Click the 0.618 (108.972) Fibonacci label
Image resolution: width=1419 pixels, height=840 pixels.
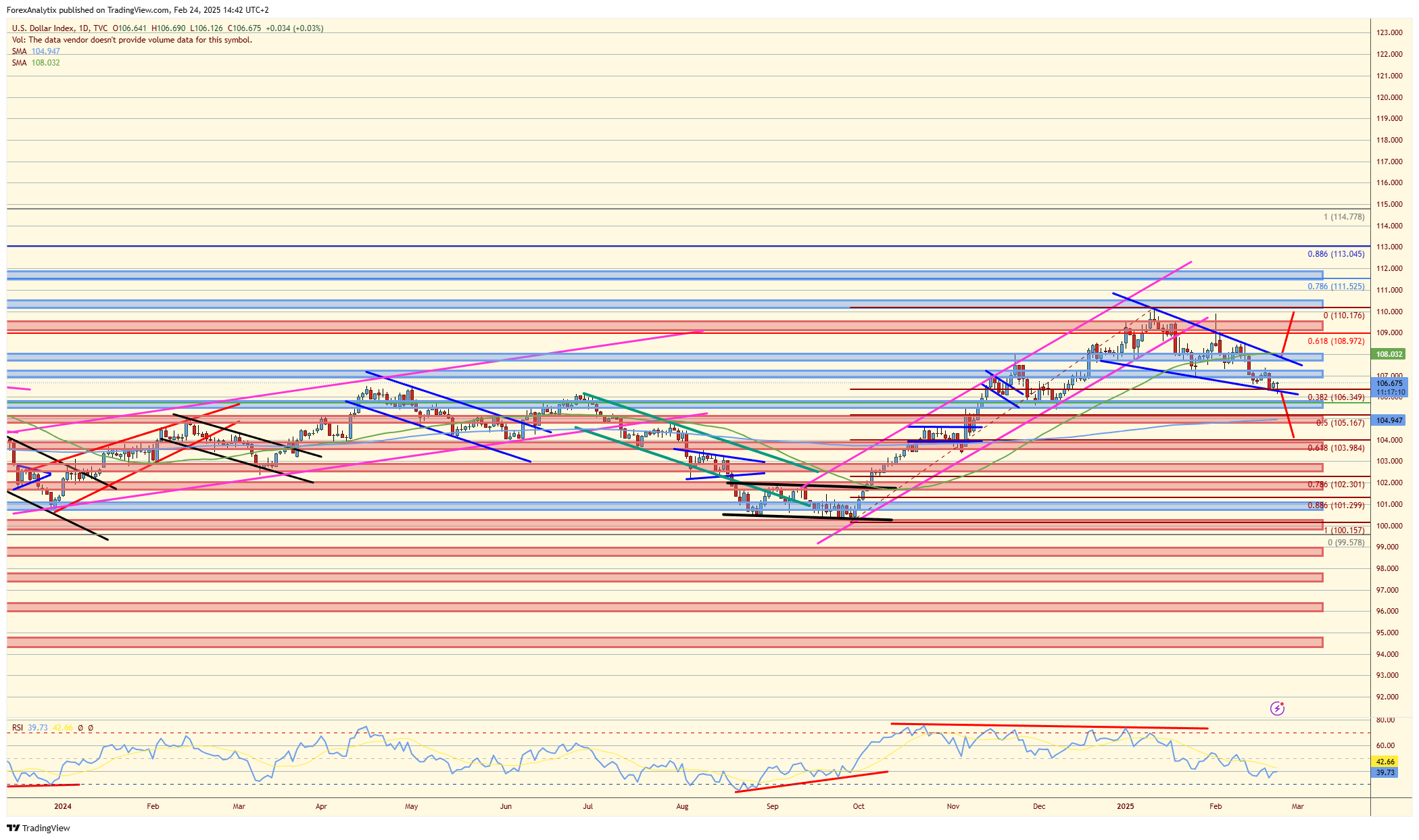(1336, 341)
